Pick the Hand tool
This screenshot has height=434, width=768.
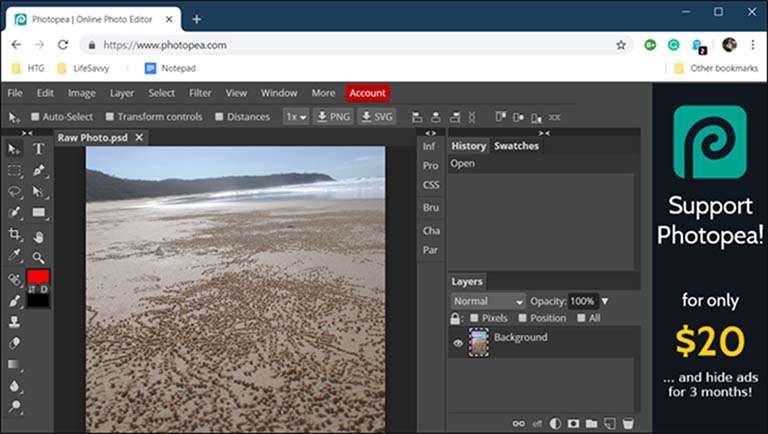tap(38, 236)
